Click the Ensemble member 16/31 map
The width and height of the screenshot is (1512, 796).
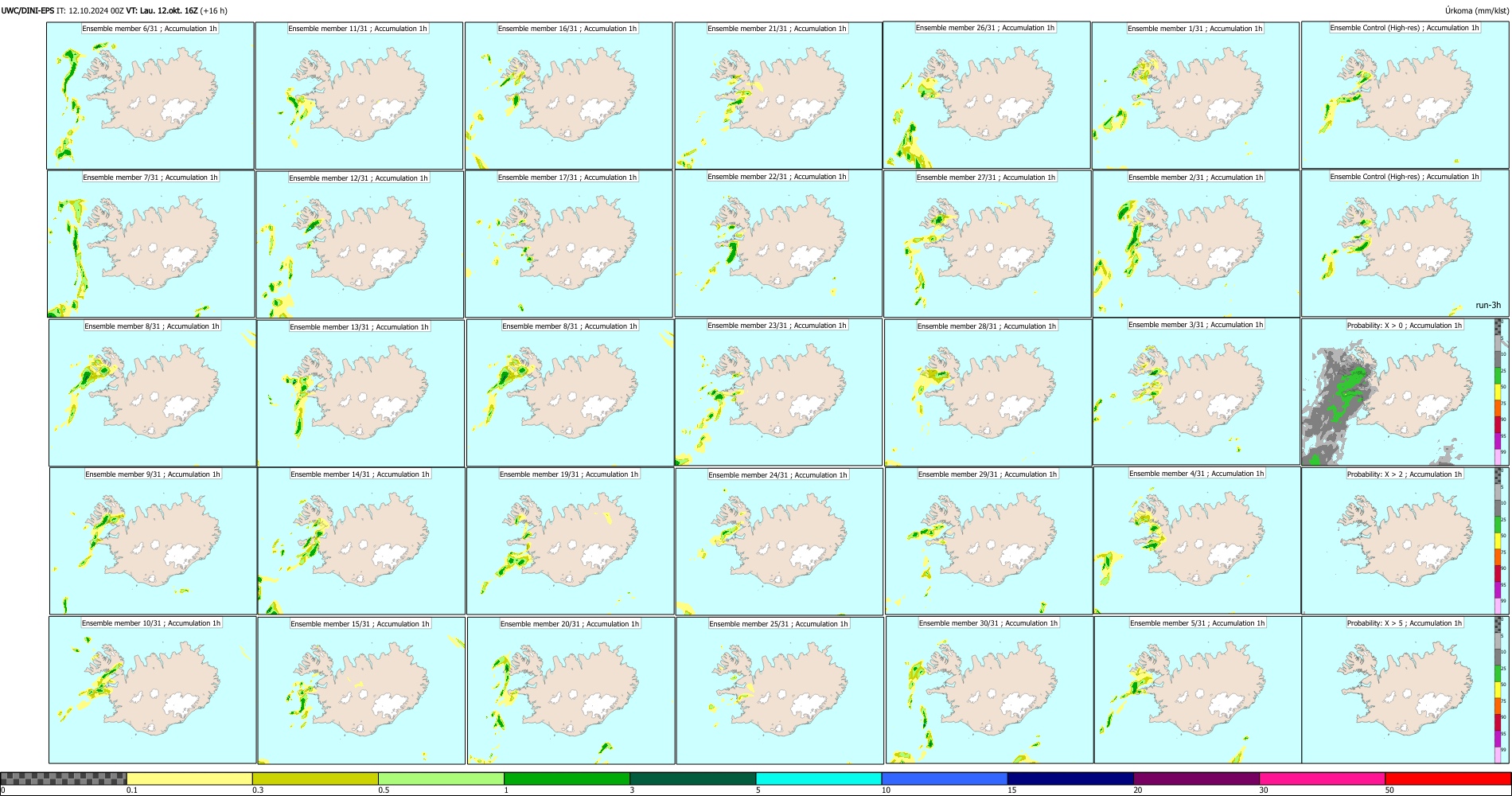pos(568,96)
